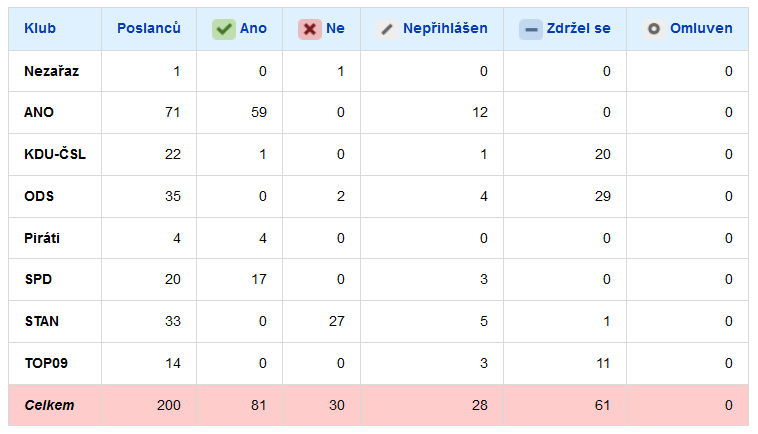Select the Poslanců column header
Screen dimensions: 758x434
pos(149,28)
